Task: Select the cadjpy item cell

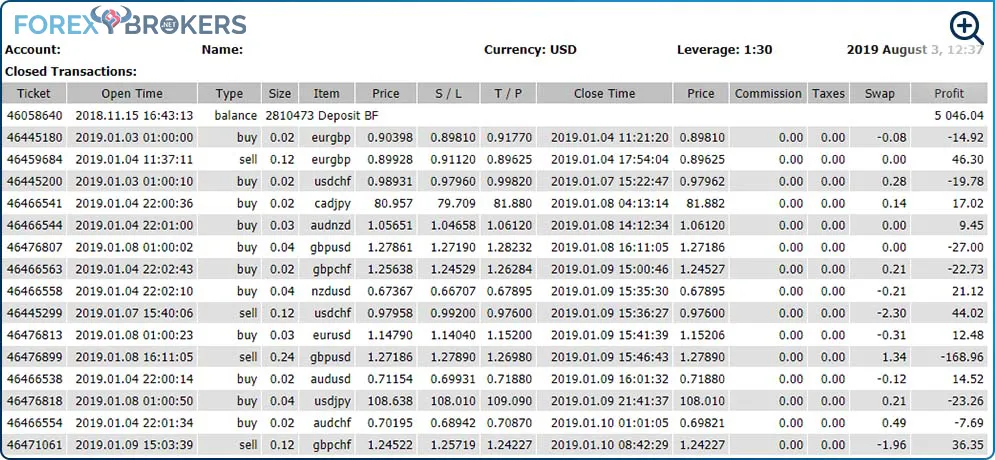Action: pos(330,204)
